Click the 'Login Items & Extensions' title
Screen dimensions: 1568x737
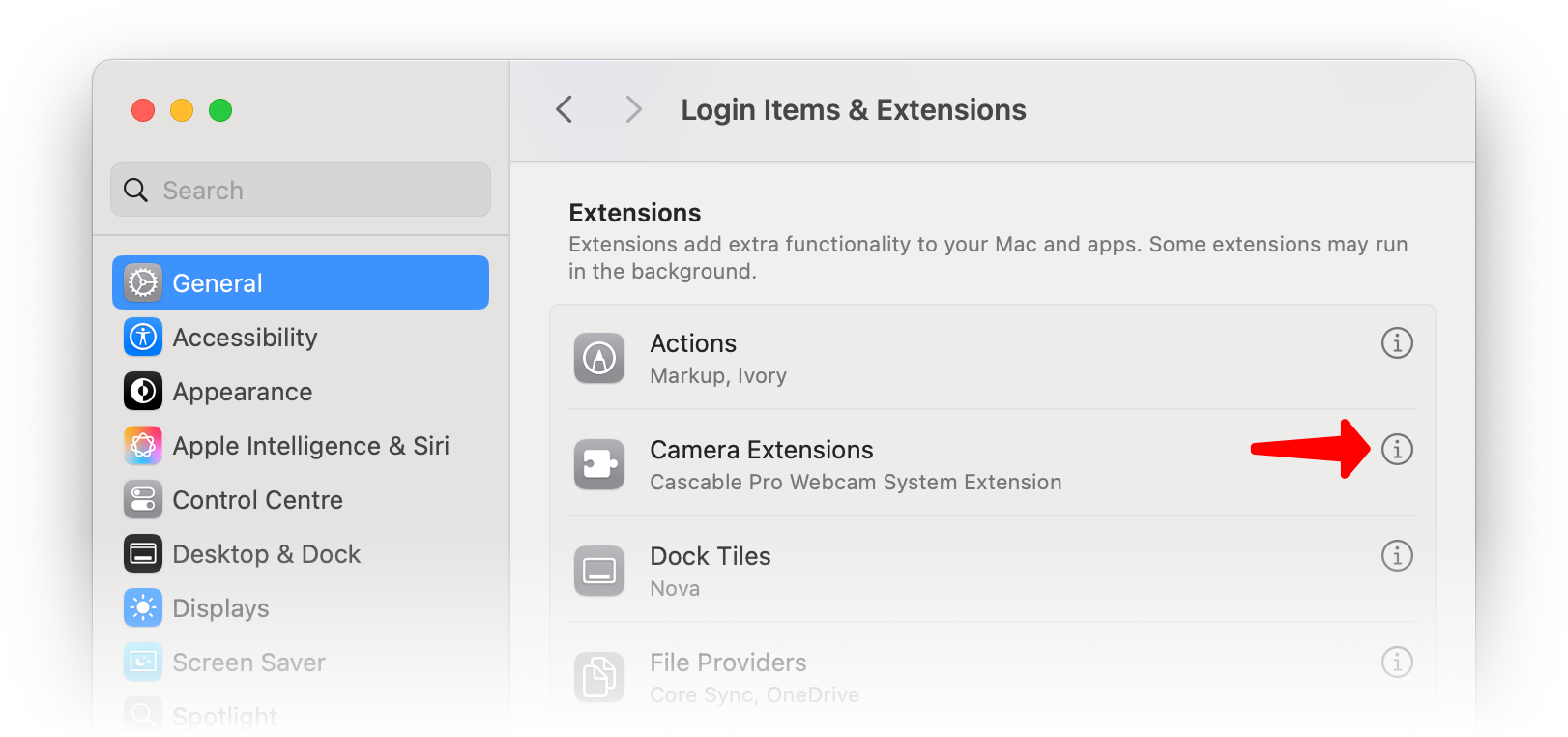(x=854, y=110)
